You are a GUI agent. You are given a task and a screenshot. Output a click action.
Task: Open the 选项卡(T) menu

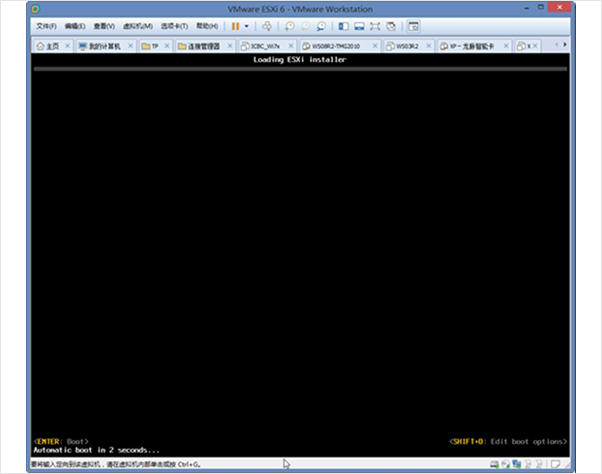coord(174,26)
